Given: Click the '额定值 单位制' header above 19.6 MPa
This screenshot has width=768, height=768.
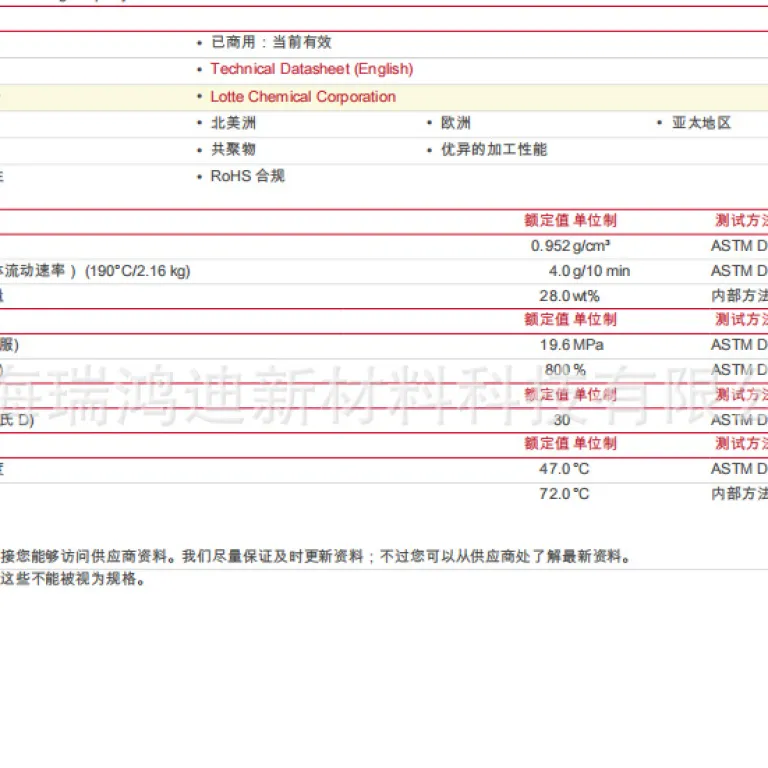Looking at the screenshot, I should (x=571, y=319).
